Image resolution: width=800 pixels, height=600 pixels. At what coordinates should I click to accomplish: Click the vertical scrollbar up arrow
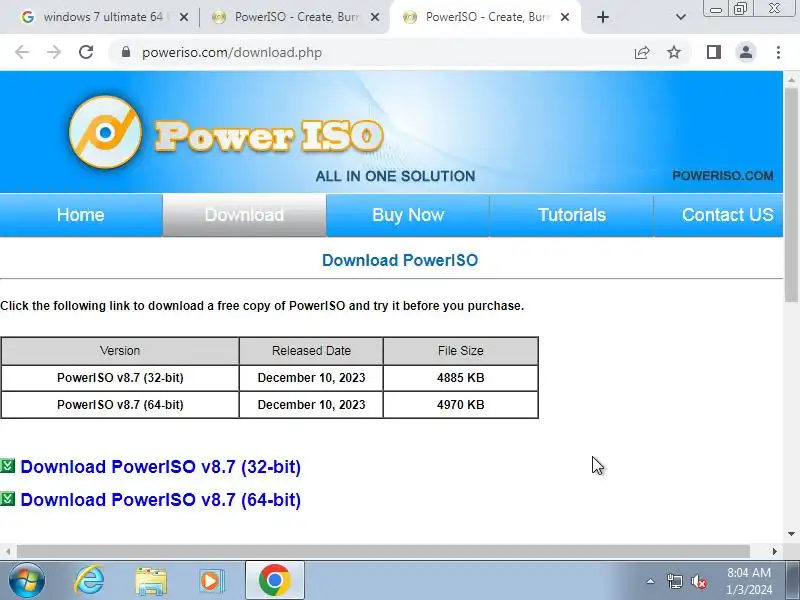(791, 81)
